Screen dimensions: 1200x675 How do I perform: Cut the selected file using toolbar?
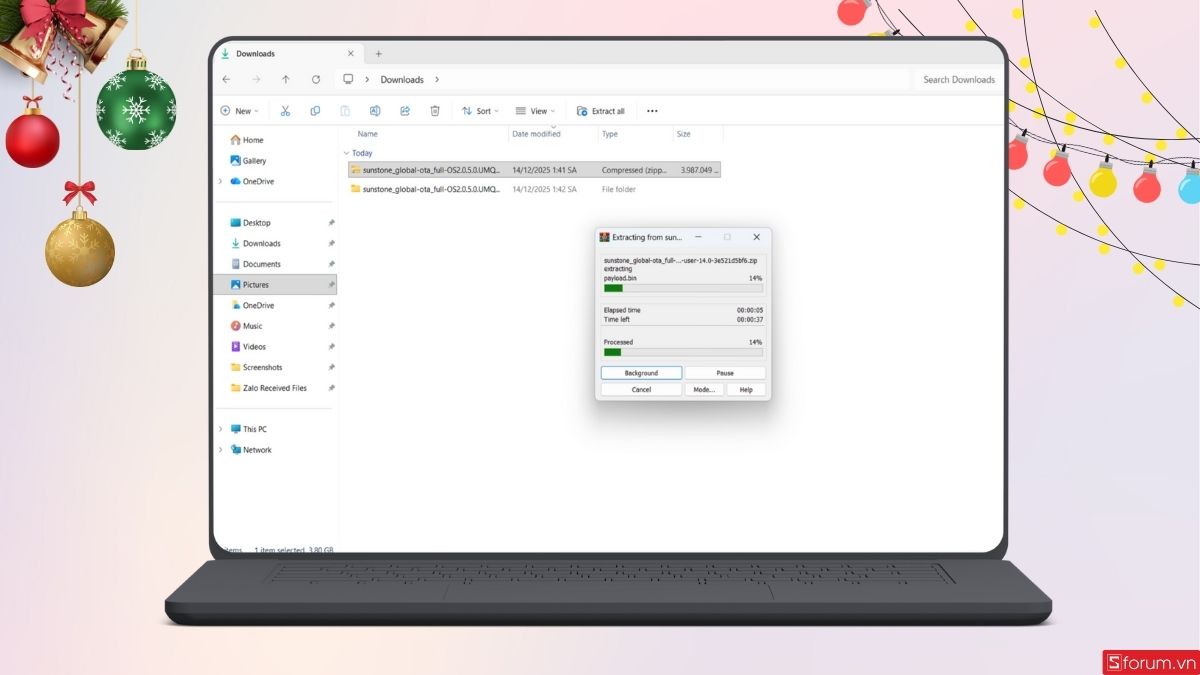tap(285, 110)
